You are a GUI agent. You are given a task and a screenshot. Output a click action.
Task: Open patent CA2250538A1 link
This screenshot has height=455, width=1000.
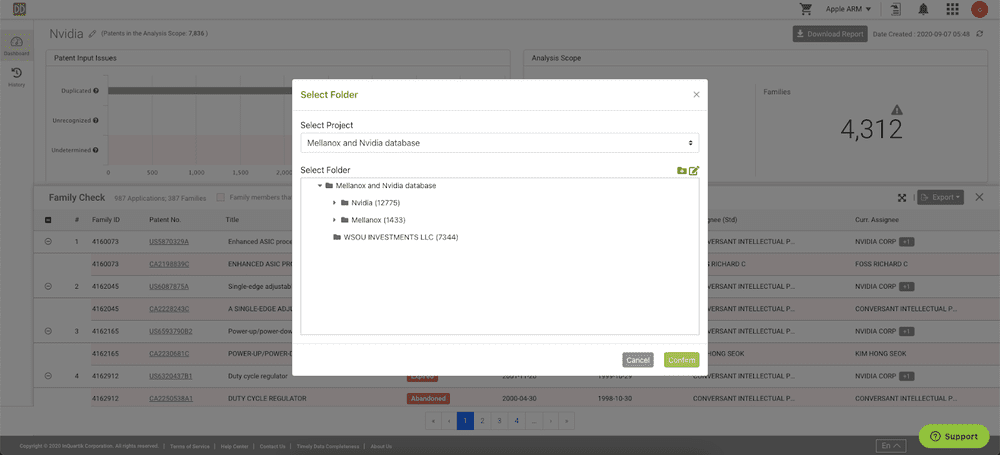pos(171,398)
